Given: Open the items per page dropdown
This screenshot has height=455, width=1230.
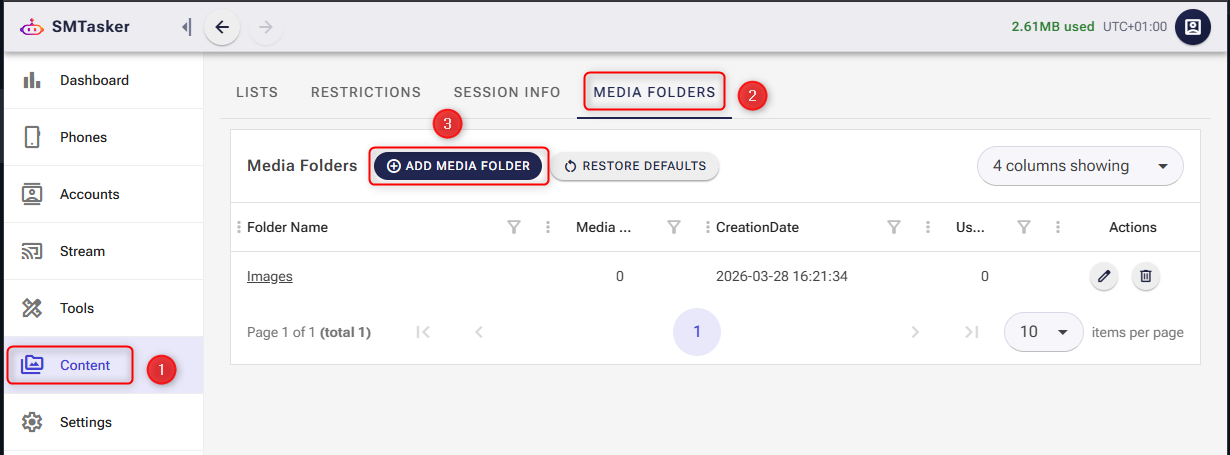Looking at the screenshot, I should [x=1043, y=332].
